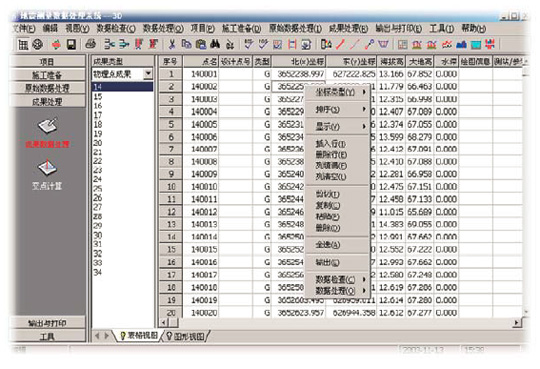This screenshot has width=540, height=369.
Task: Click the binoculars find icon
Action: tap(215, 44)
